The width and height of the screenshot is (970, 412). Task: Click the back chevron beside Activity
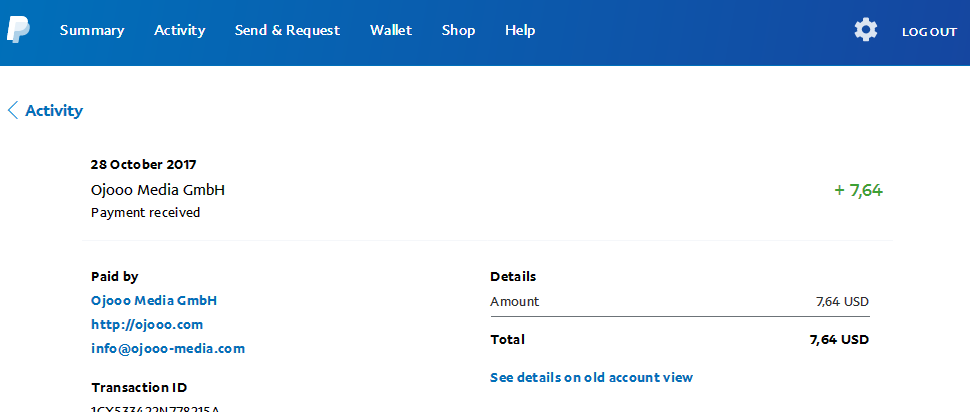click(12, 111)
